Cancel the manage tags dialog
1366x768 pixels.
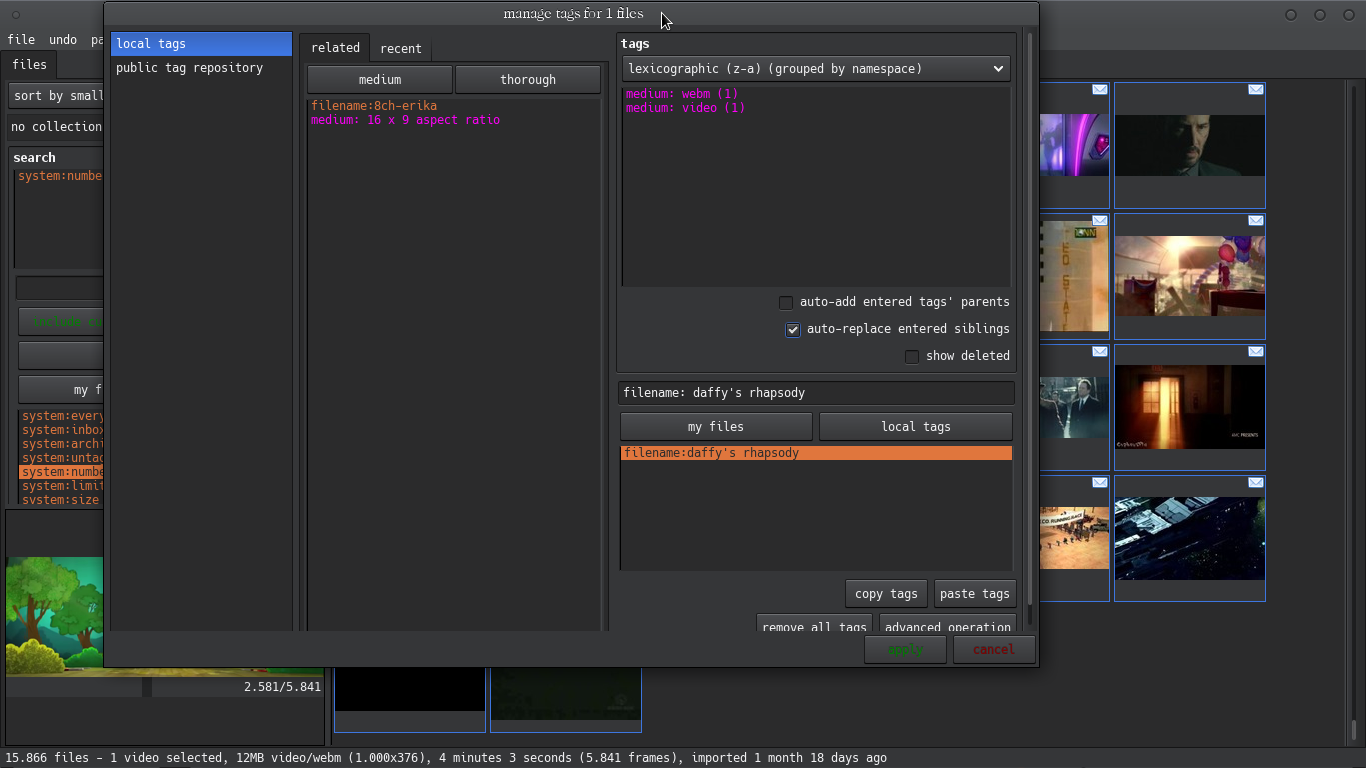pyautogui.click(x=994, y=650)
